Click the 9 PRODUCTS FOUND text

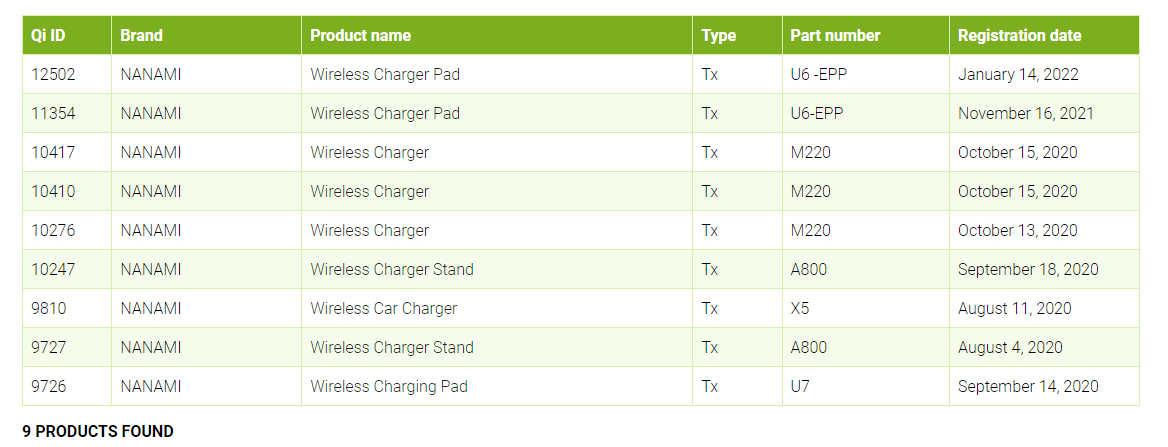click(98, 431)
